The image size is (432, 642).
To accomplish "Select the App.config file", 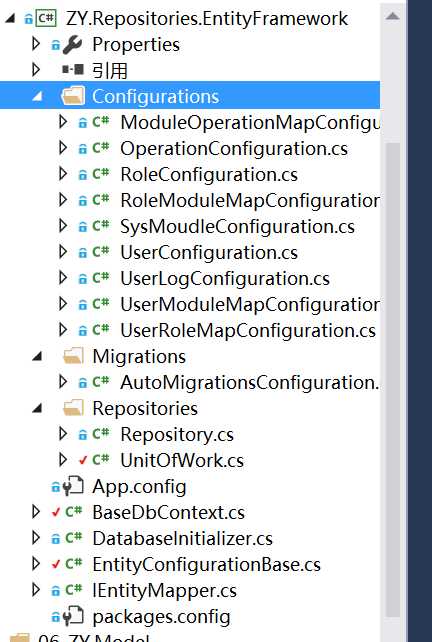I will pyautogui.click(x=139, y=486).
